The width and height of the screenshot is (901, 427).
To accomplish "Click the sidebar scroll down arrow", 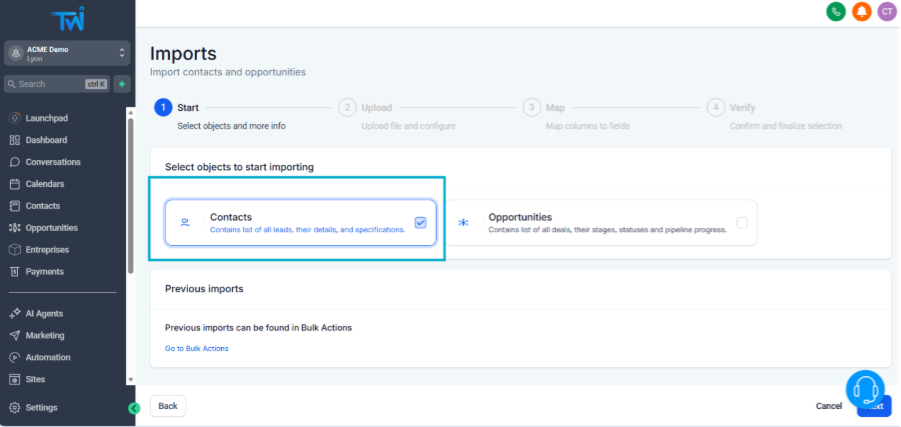I will coord(130,380).
